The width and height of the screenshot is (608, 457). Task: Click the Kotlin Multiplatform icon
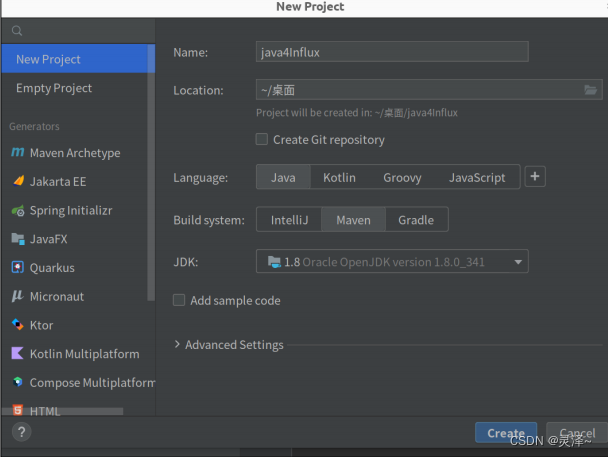pyautogui.click(x=18, y=354)
